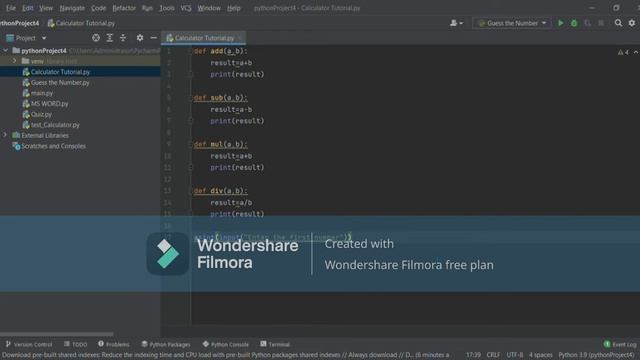Open Event Log
This screenshot has width=640, height=360.
coord(620,344)
